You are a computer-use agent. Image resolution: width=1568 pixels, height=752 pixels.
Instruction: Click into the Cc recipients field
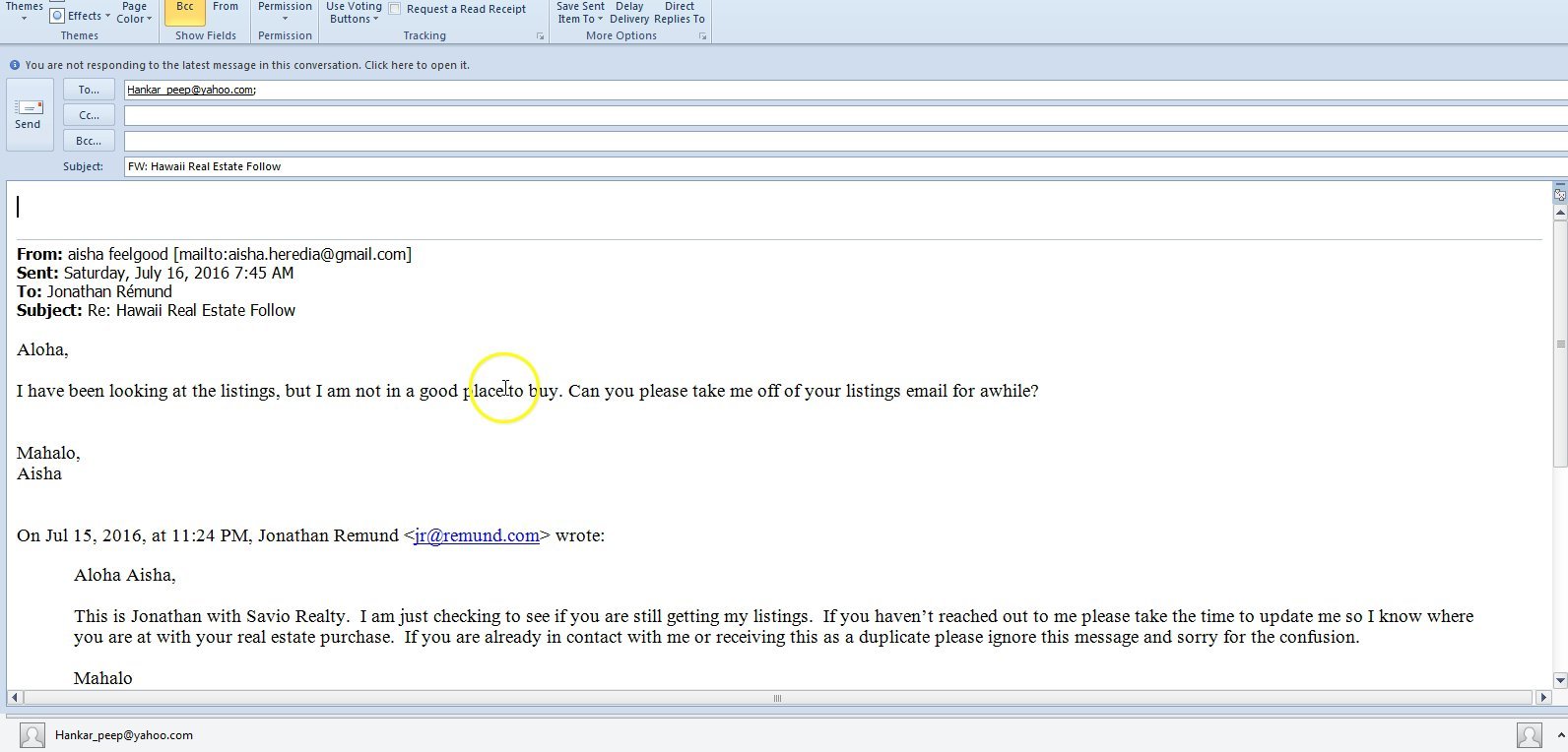coord(845,115)
